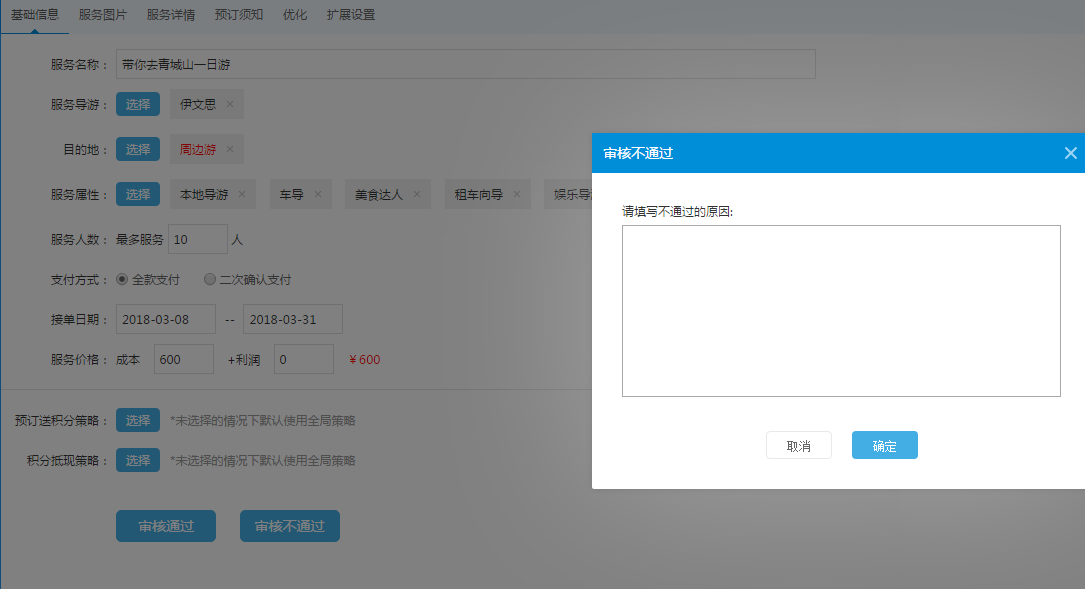
Task: Click 确定 to confirm rejection
Action: 884,446
